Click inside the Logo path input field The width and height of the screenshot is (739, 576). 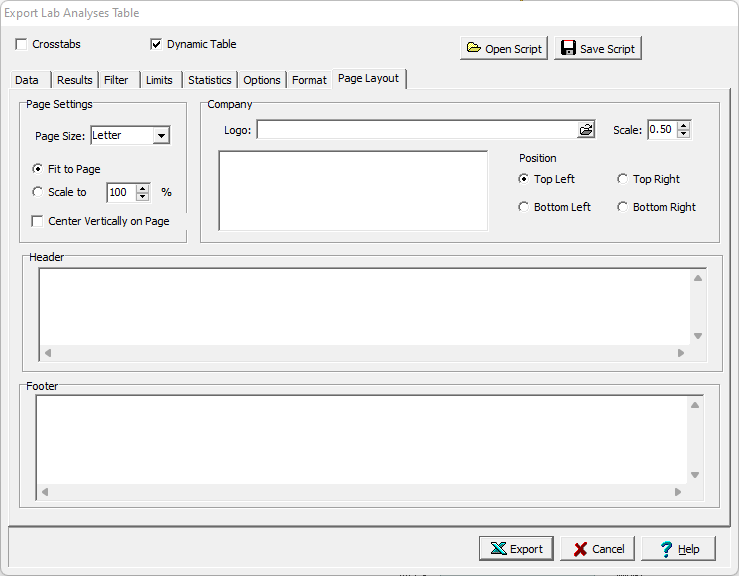[415, 130]
